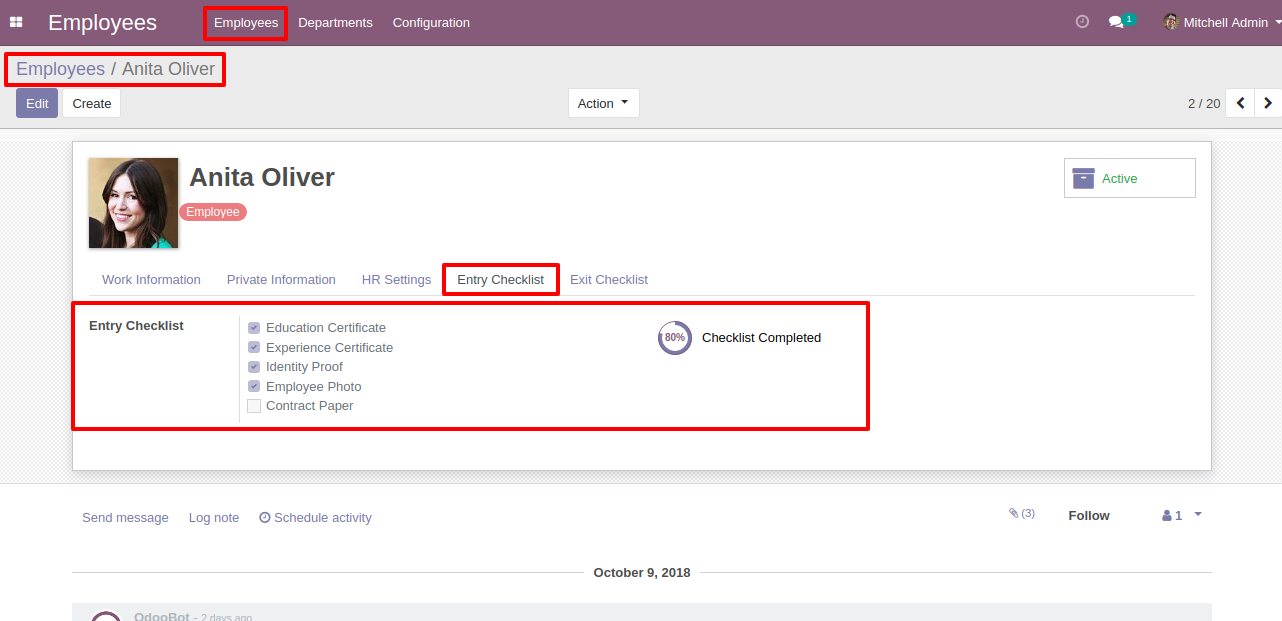Switch to Private Information tab
Image resolution: width=1282 pixels, height=621 pixels.
click(x=281, y=280)
